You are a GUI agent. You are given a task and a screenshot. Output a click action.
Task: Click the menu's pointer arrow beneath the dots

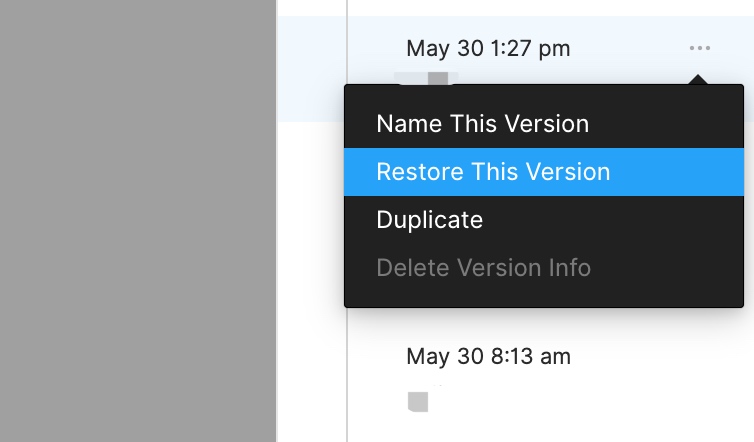[x=699, y=80]
